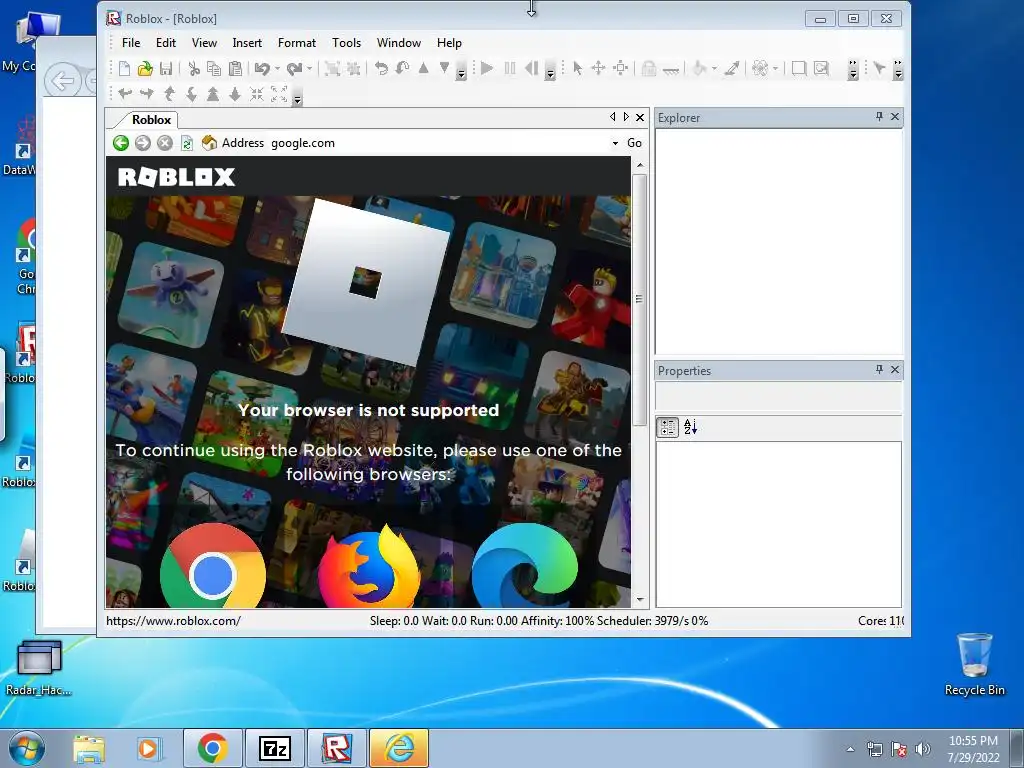Click the surface hatch tool icon

click(x=670, y=69)
